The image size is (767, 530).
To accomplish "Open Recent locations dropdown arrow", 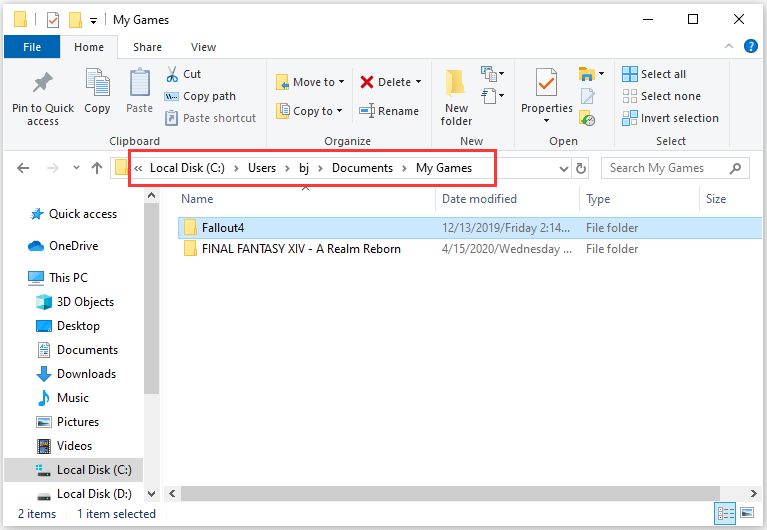I will point(76,168).
